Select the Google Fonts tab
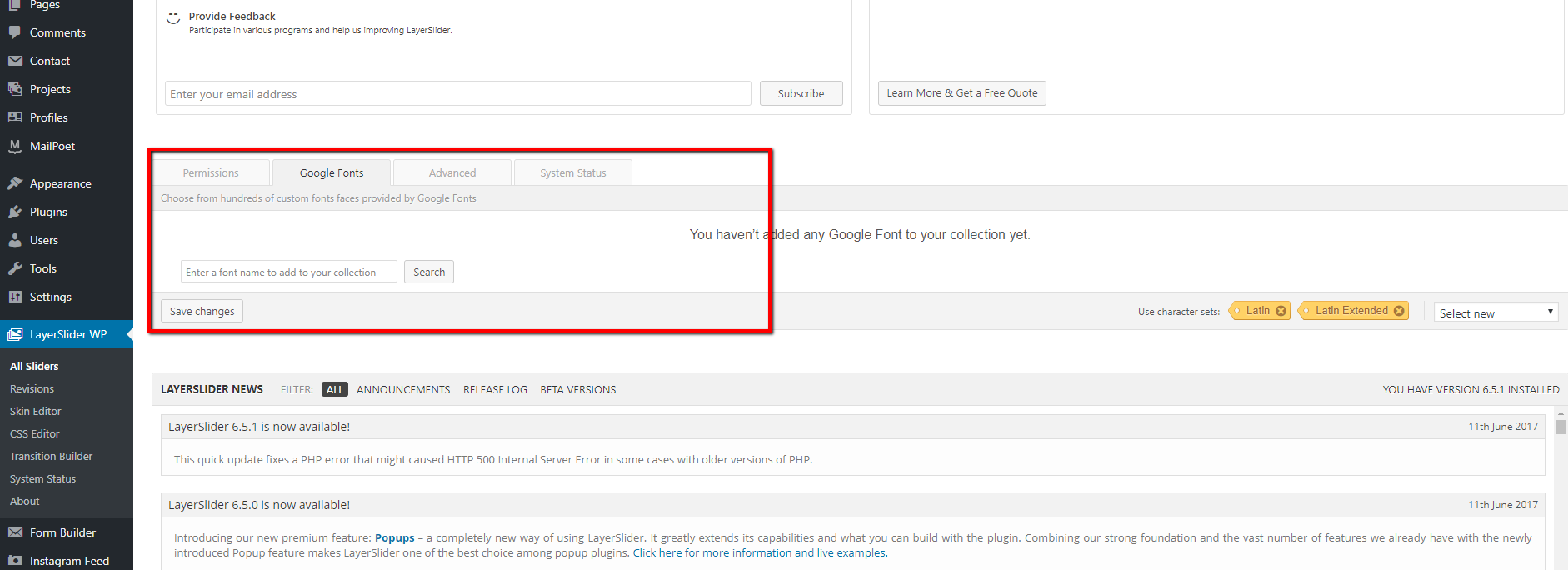Viewport: 1568px width, 570px height. pyautogui.click(x=332, y=172)
